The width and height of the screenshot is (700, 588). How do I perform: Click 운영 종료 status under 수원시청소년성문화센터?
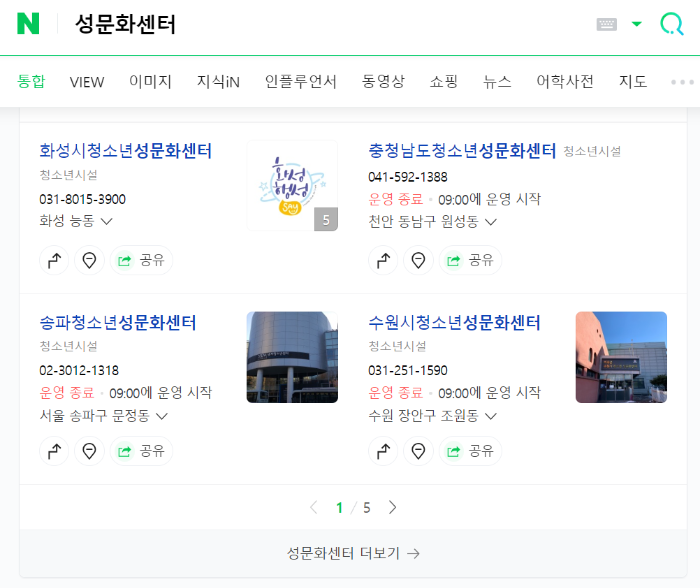point(396,392)
